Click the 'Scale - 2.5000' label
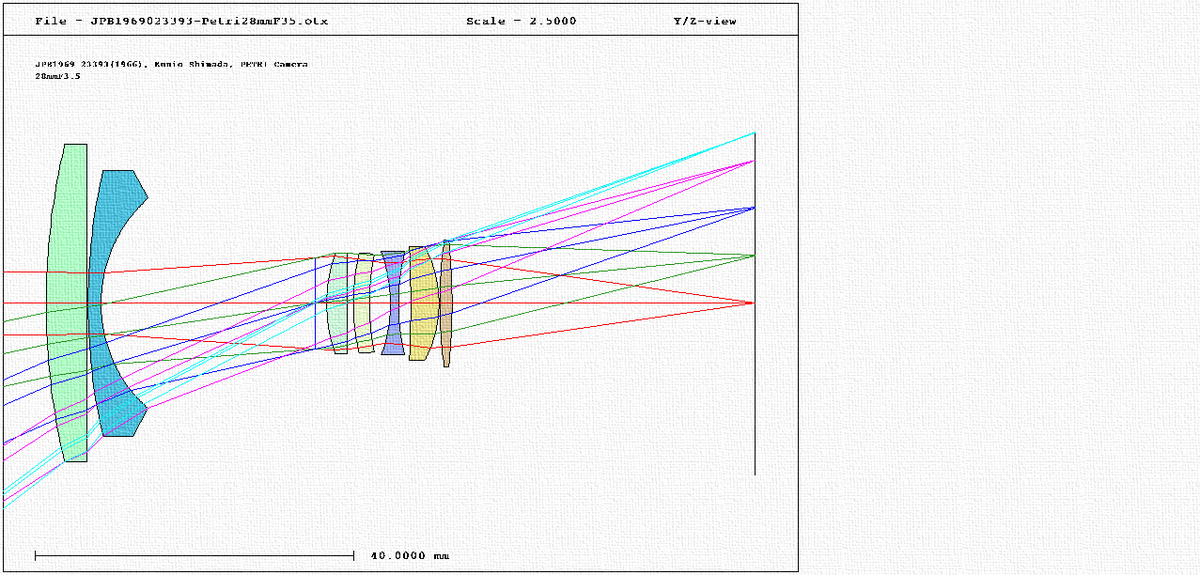The image size is (1200, 575). [521, 21]
